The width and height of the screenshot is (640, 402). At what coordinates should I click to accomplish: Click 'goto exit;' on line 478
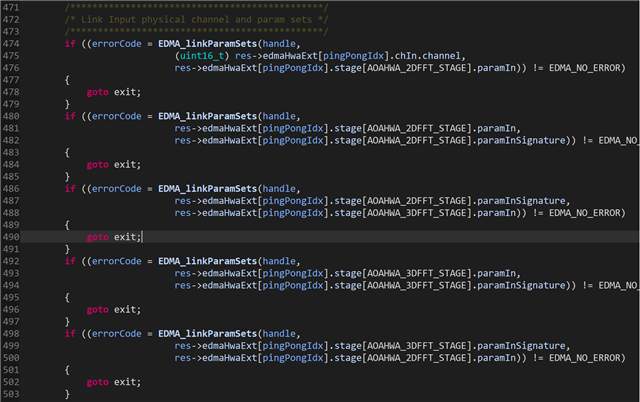coord(113,92)
